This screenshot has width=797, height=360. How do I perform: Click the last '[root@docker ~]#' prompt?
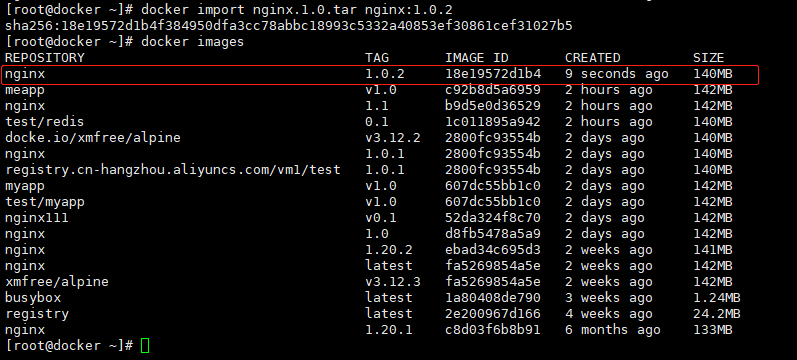pos(69,346)
